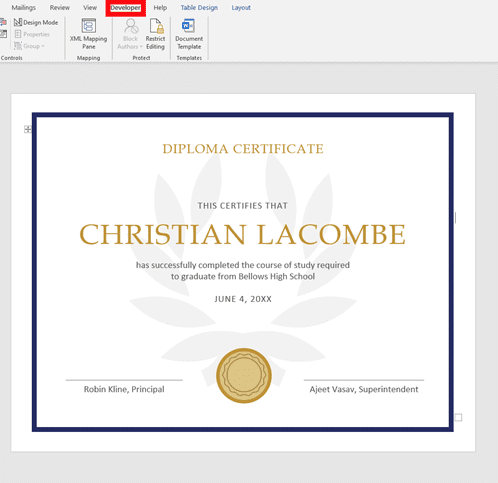Click the Block Authors icon
Screen dimensions: 498x483
tap(130, 27)
